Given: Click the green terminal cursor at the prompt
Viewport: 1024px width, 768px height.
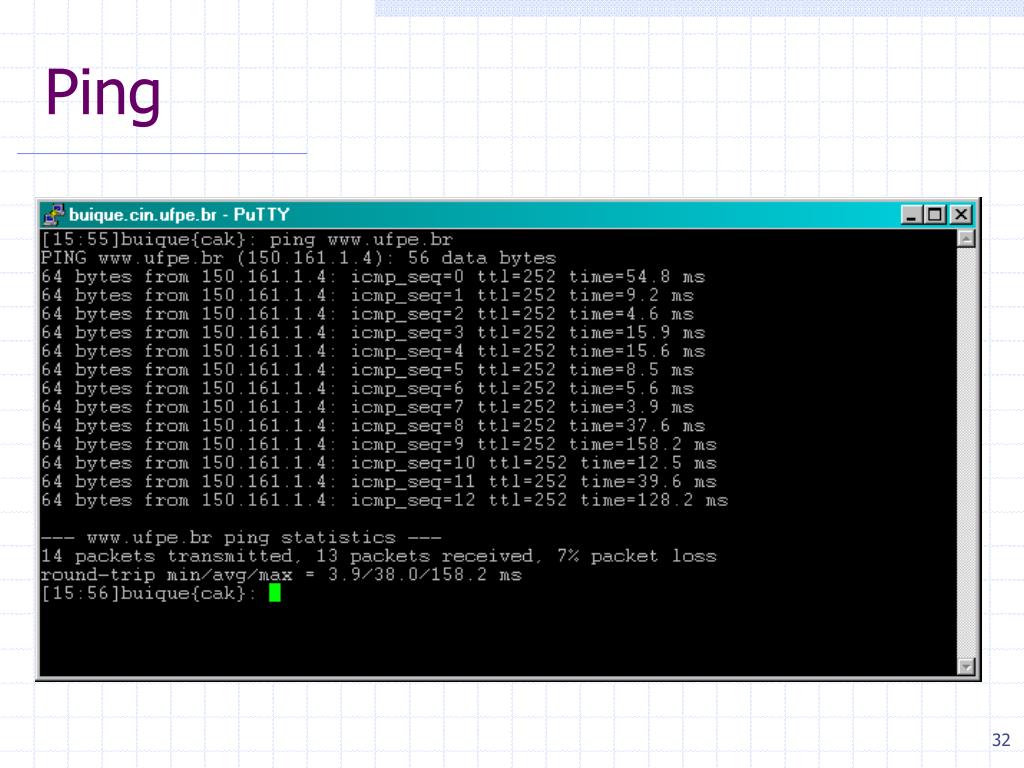Looking at the screenshot, I should pos(275,593).
